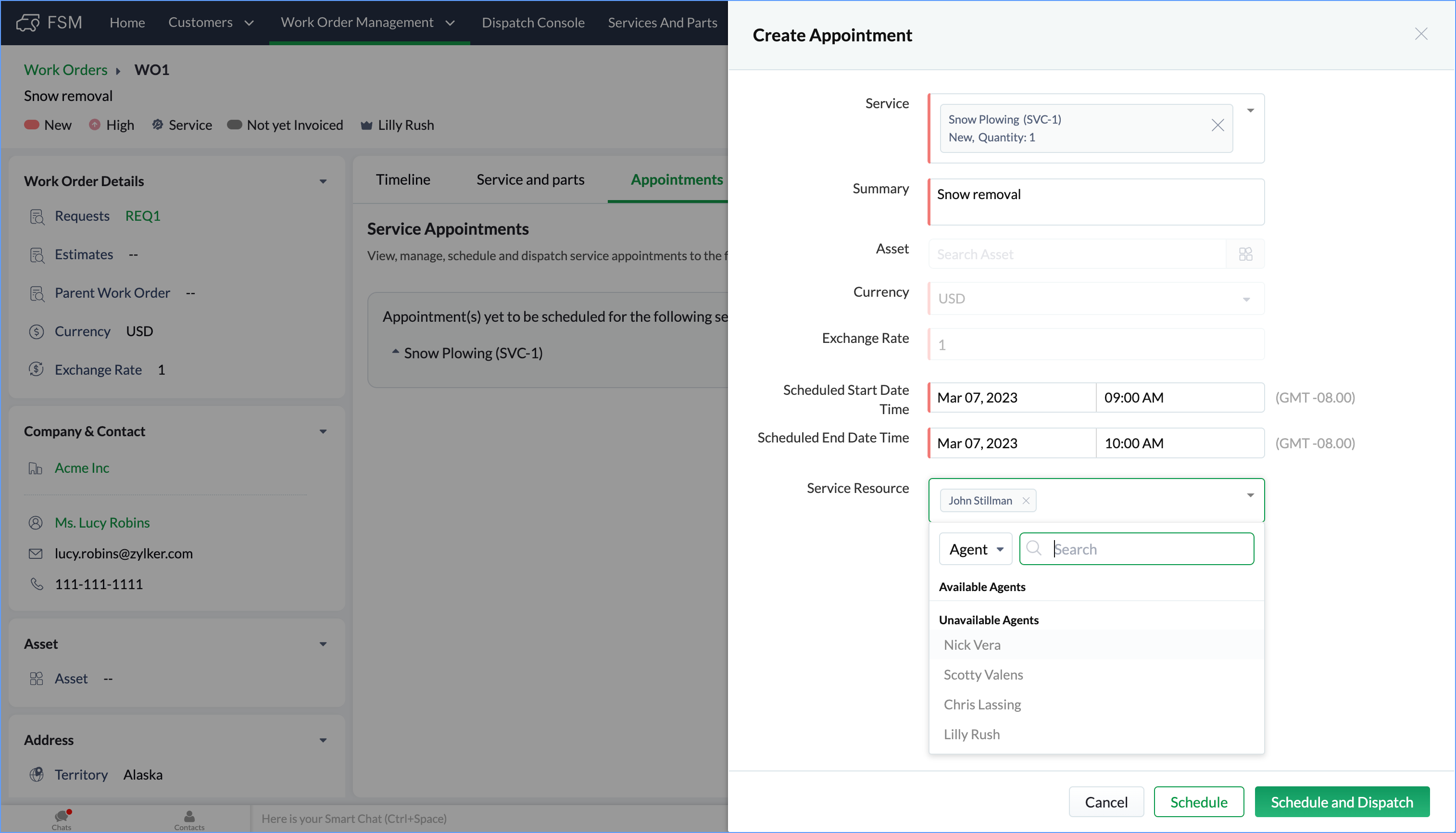
Task: Click the Exchange Rate icon
Action: (x=37, y=369)
